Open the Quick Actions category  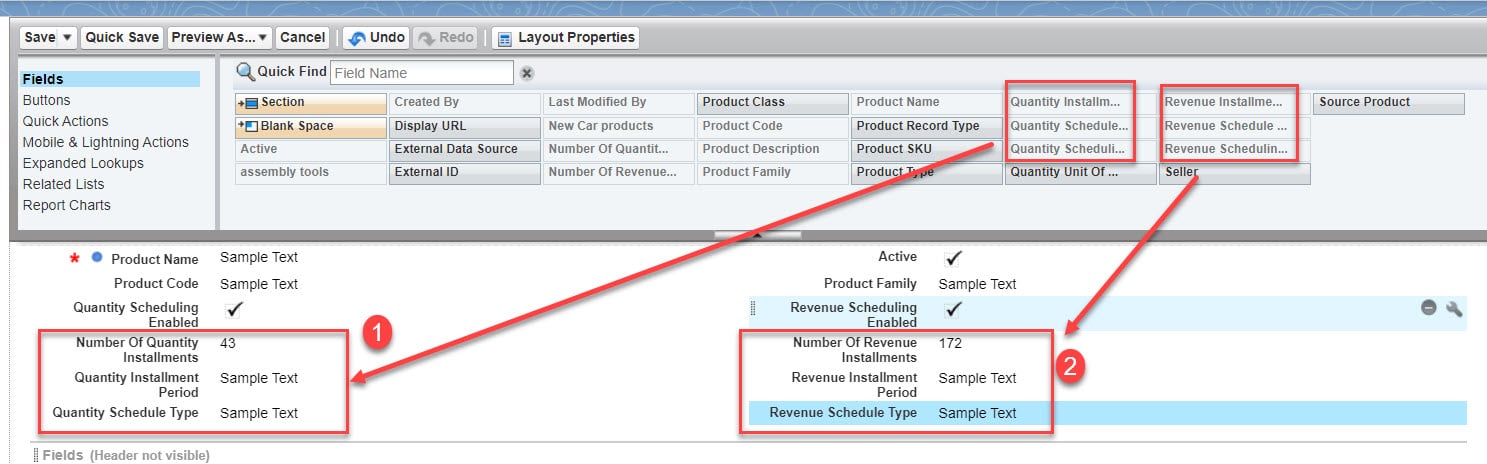65,121
